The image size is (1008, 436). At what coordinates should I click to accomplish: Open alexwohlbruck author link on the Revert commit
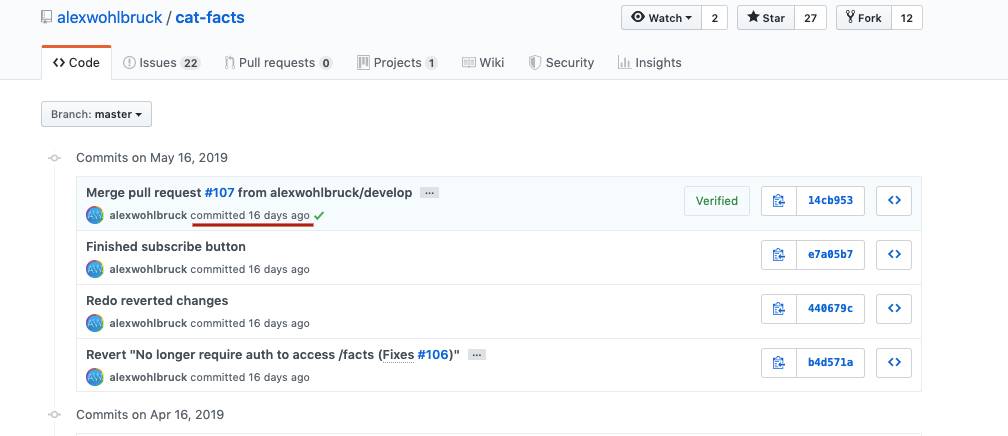(148, 377)
